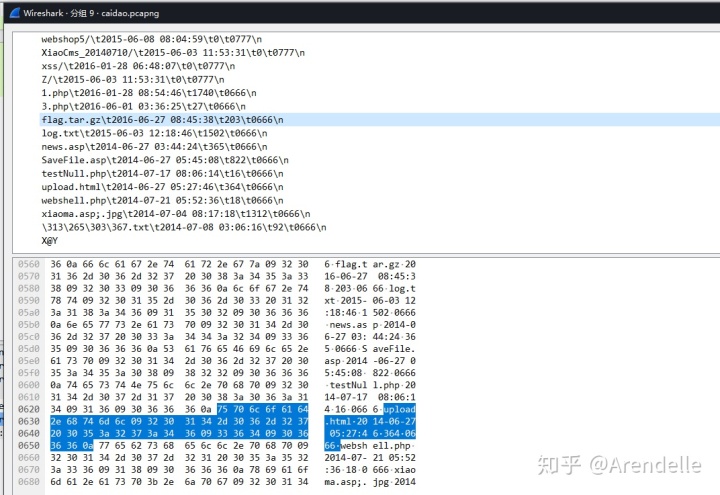Select the news.asp file line
This screenshot has width=720, height=495.
(x=154, y=146)
